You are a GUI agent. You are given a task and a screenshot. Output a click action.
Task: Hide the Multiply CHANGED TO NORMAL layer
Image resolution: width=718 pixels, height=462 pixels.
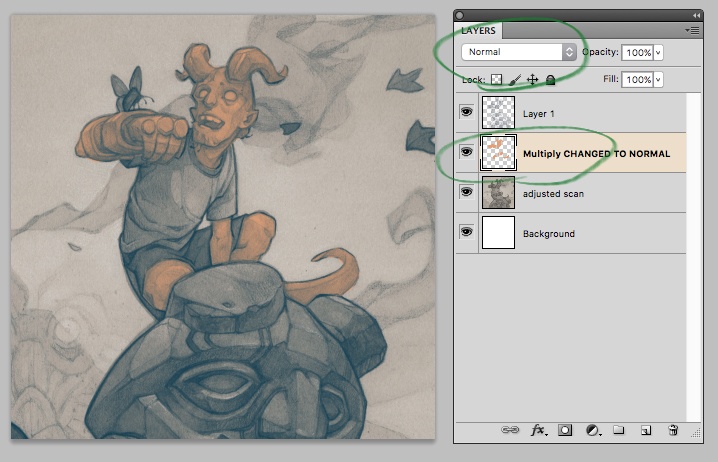[467, 152]
